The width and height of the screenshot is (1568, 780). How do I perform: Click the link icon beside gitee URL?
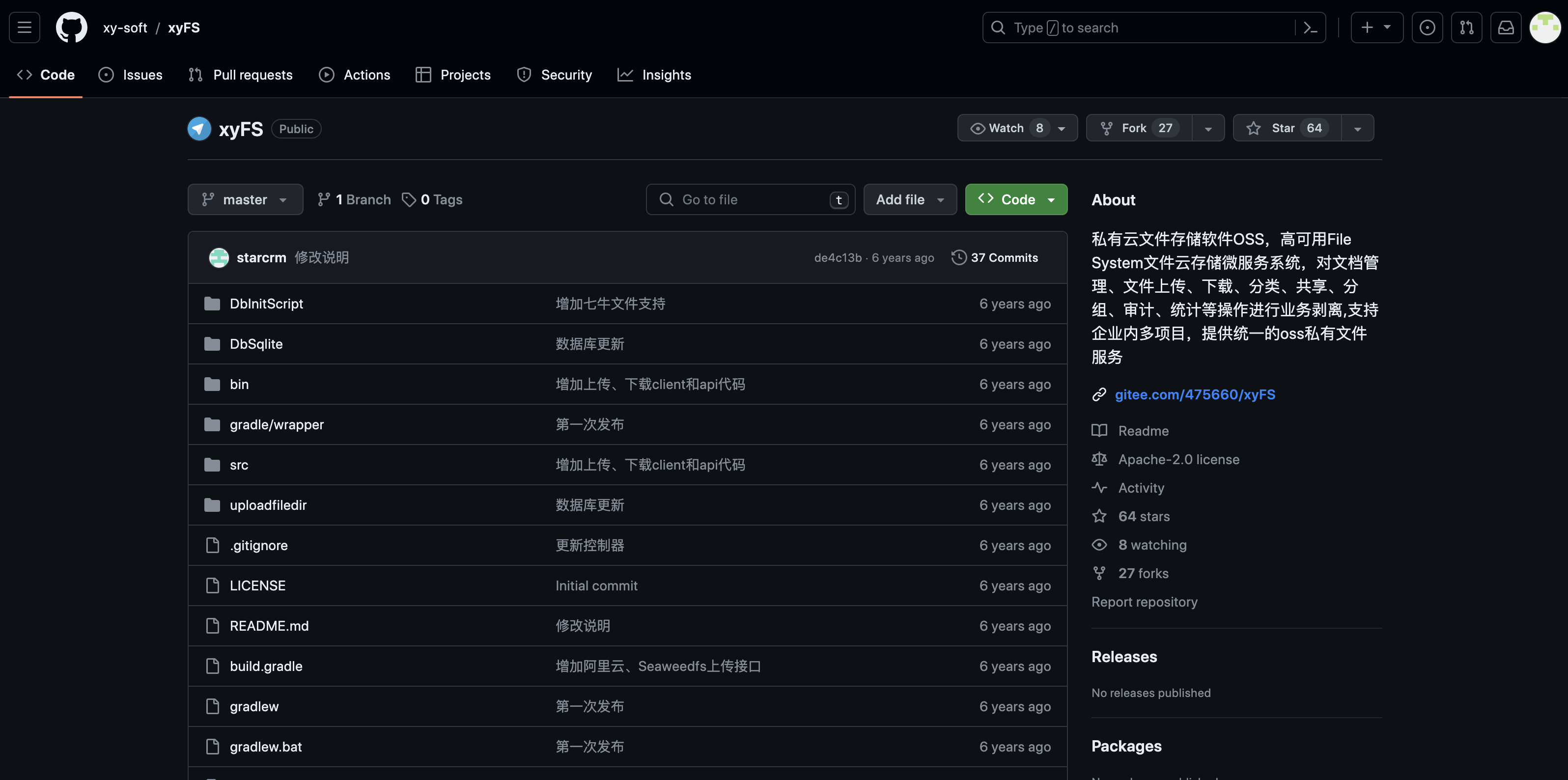pos(1099,395)
